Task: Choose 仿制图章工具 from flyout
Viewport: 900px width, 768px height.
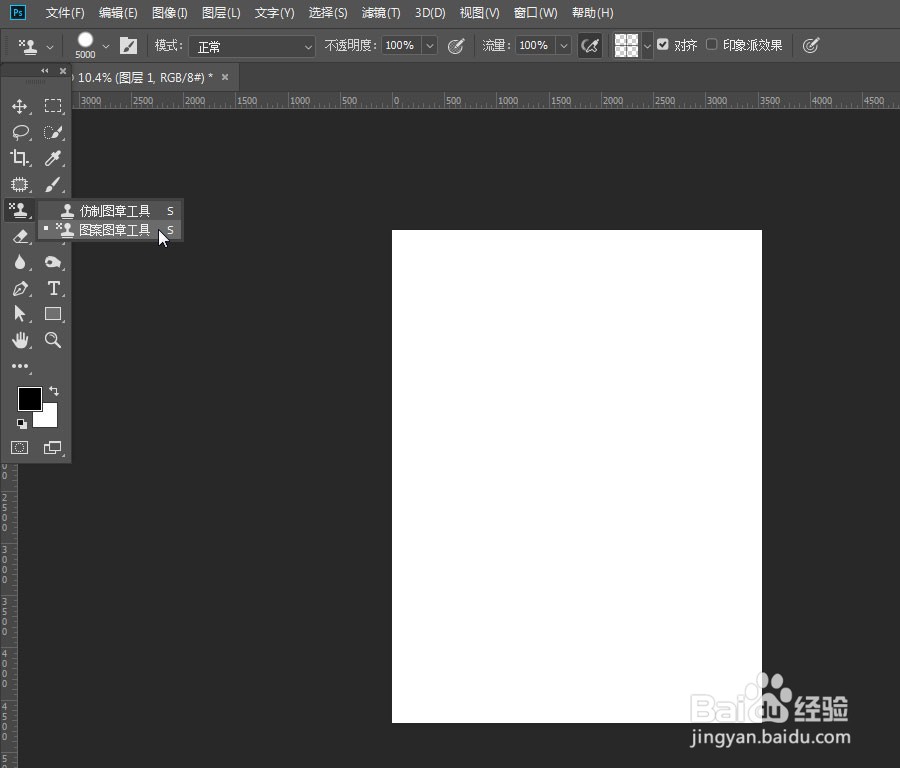Action: click(110, 211)
